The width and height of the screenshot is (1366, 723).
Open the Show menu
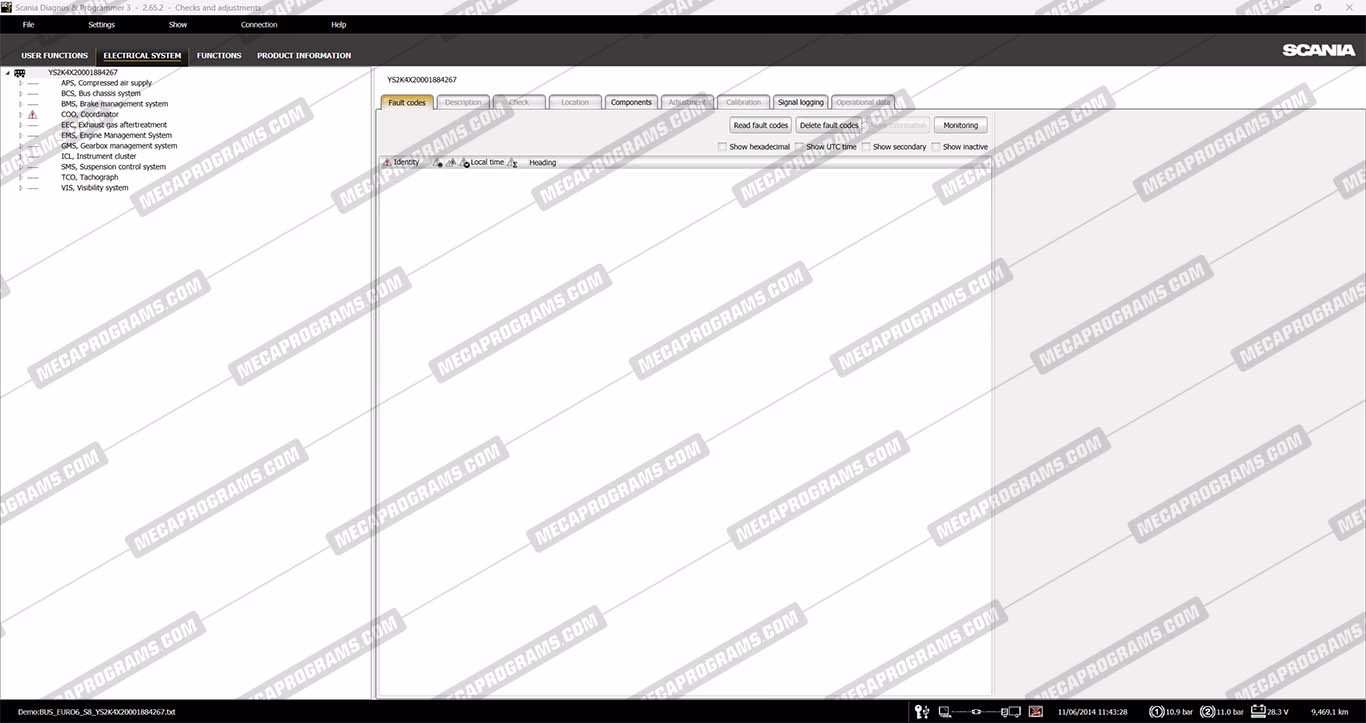click(178, 24)
